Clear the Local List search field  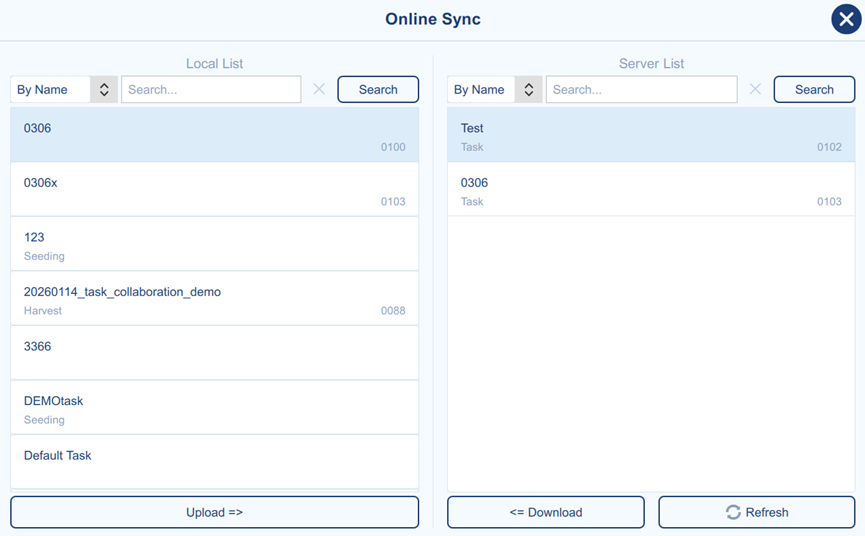[319, 89]
